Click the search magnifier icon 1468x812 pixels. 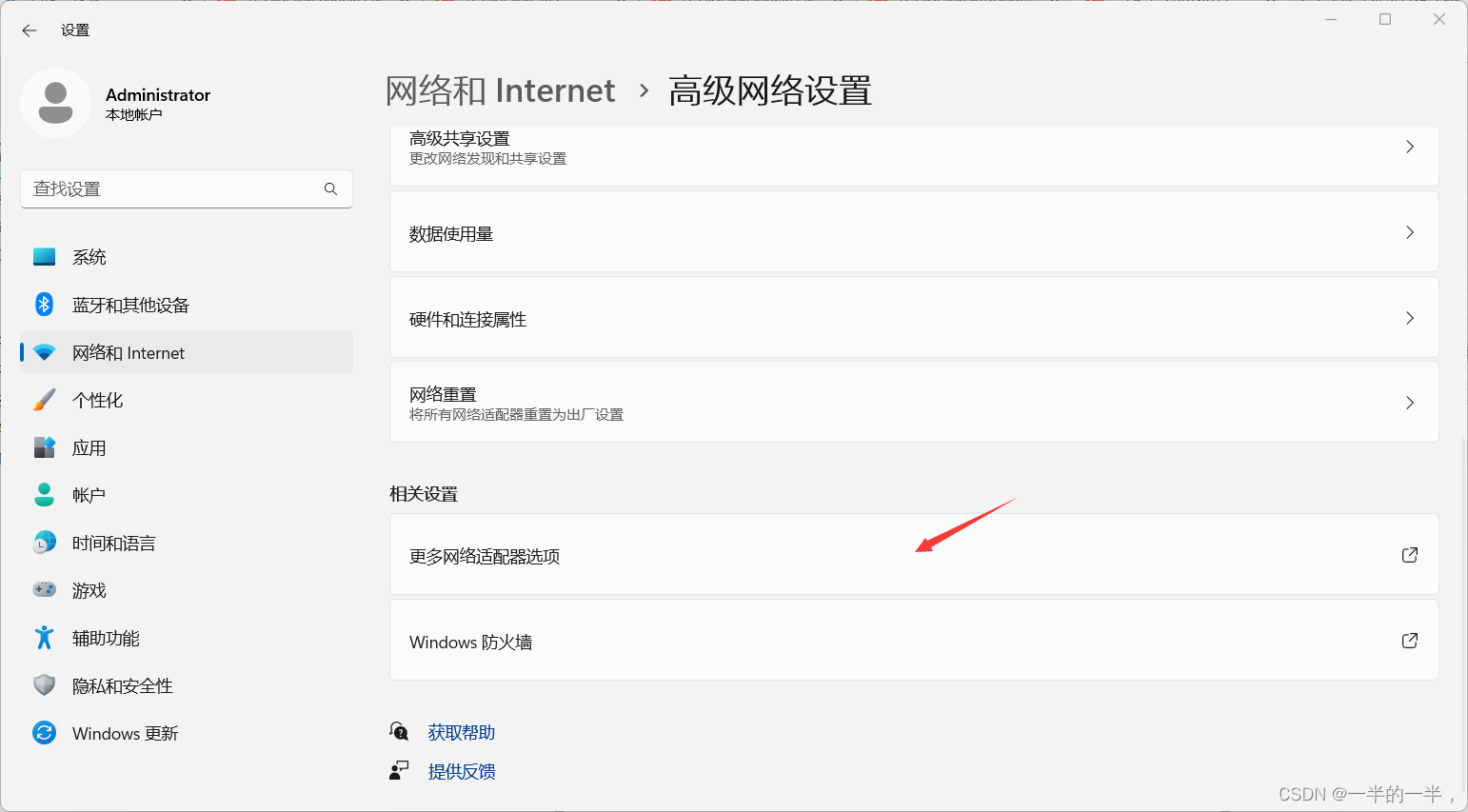[330, 188]
